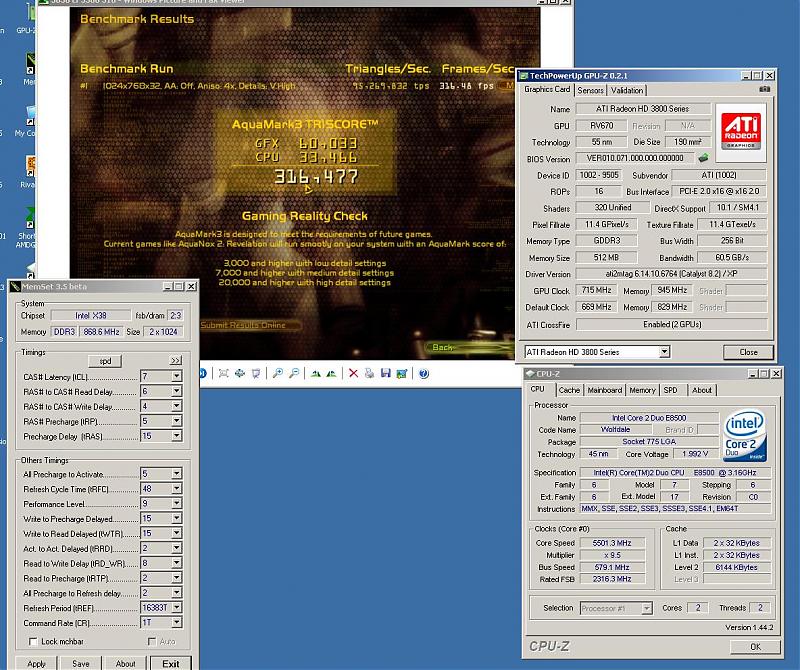
Task: Click the camera screenshot icon in GPU-Z
Action: (764, 89)
